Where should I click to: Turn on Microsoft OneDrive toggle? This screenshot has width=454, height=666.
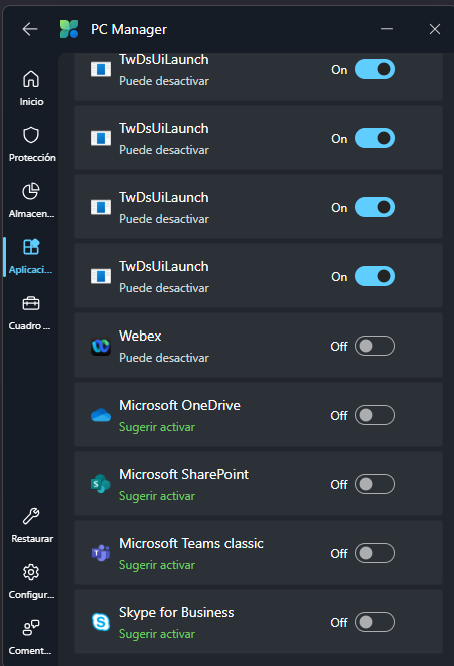[x=375, y=415]
